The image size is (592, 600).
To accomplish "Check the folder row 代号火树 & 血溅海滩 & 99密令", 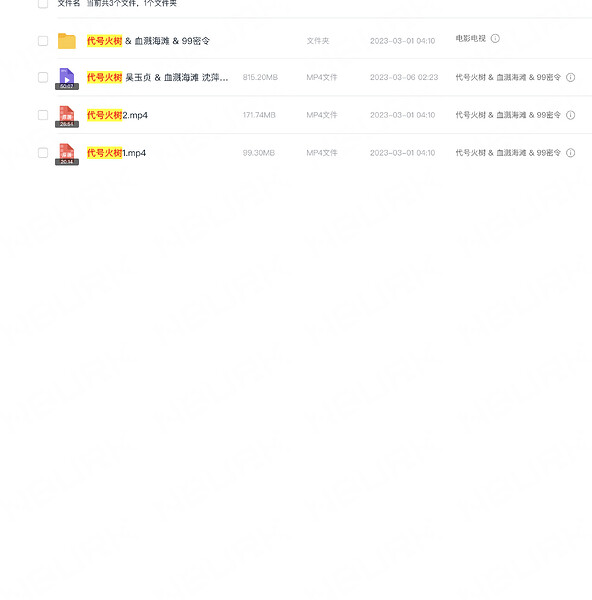I will [x=43, y=41].
